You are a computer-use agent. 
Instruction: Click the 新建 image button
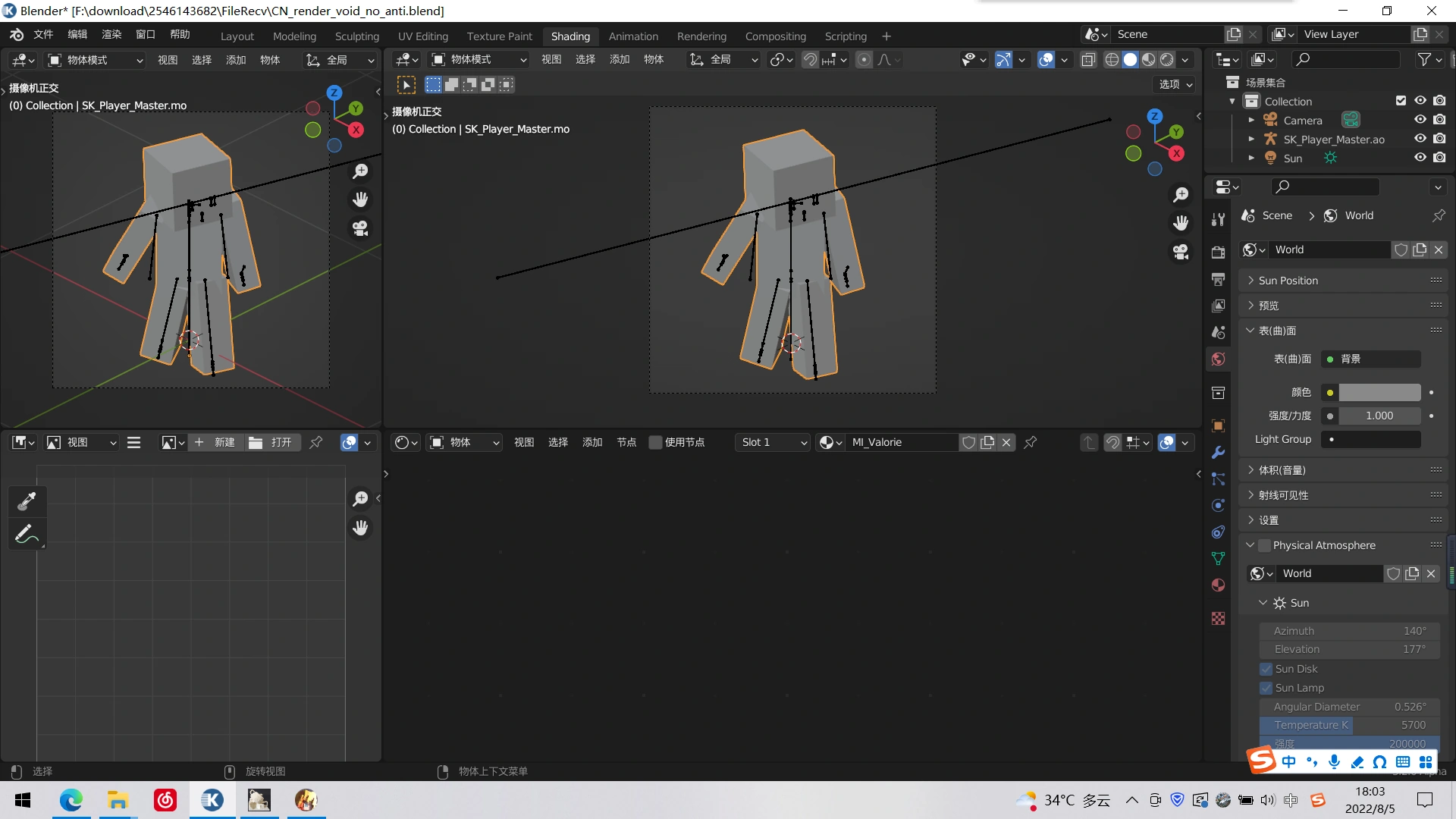point(215,443)
